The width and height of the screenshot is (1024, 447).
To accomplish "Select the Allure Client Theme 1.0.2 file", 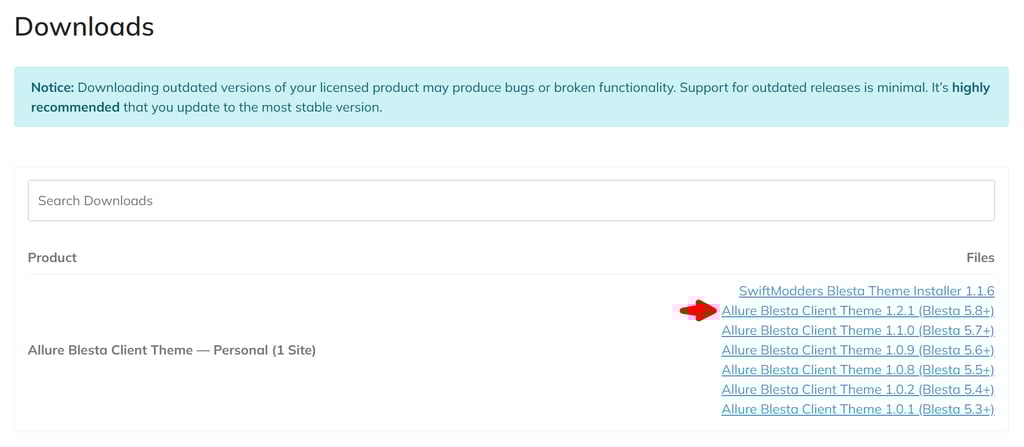I will click(857, 389).
